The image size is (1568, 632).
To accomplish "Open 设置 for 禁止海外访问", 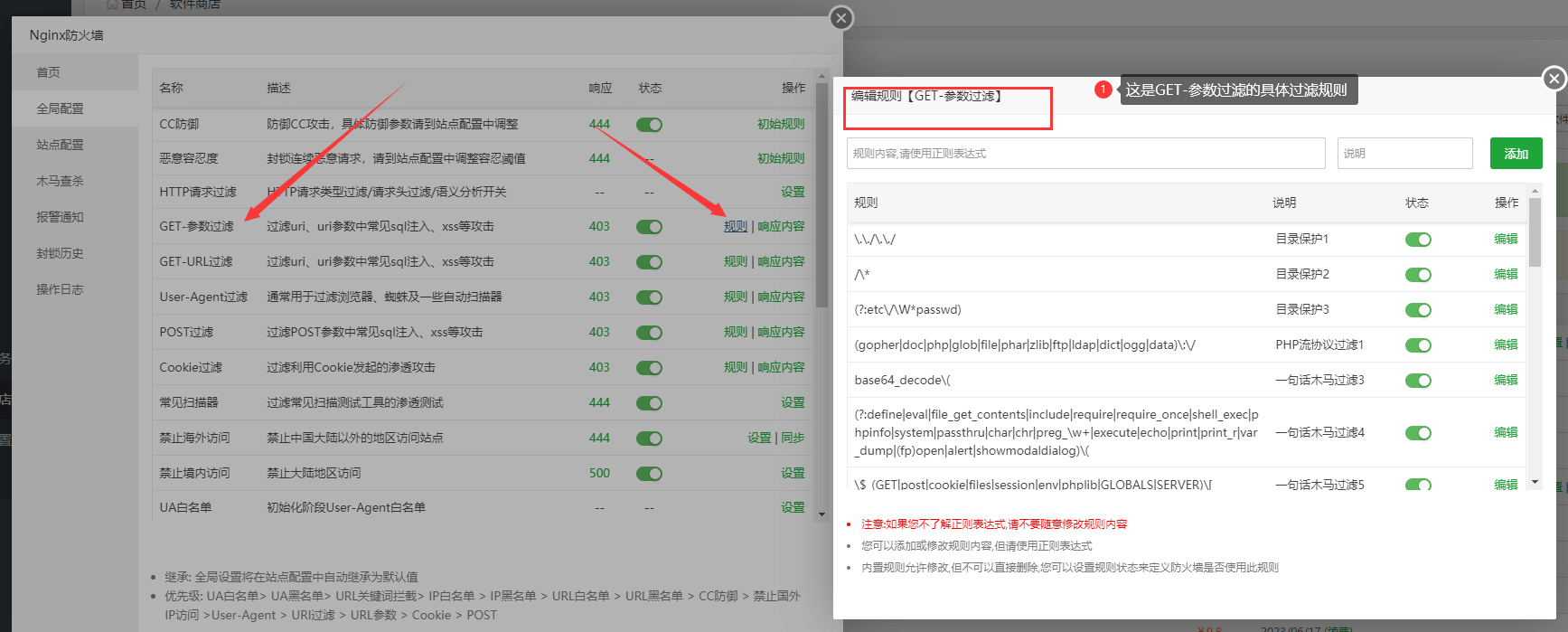I will pyautogui.click(x=759, y=438).
